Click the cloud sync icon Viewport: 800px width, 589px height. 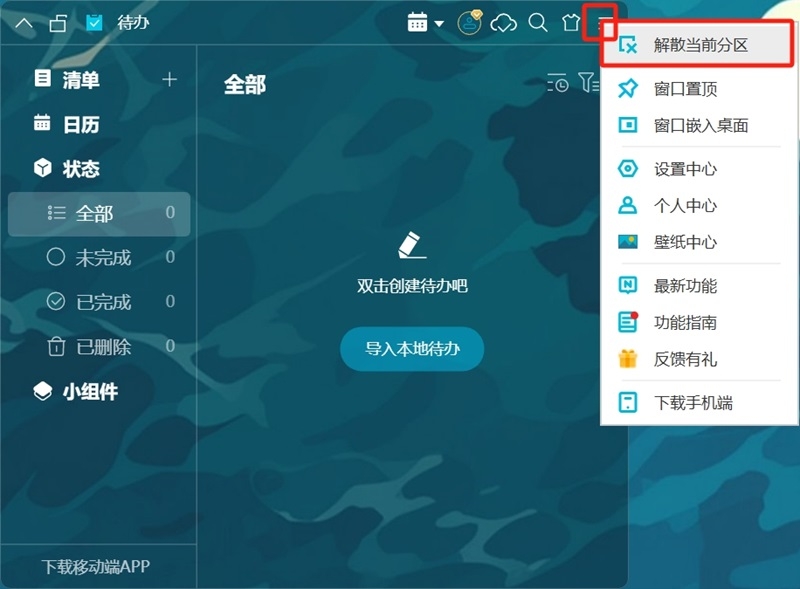pos(503,24)
